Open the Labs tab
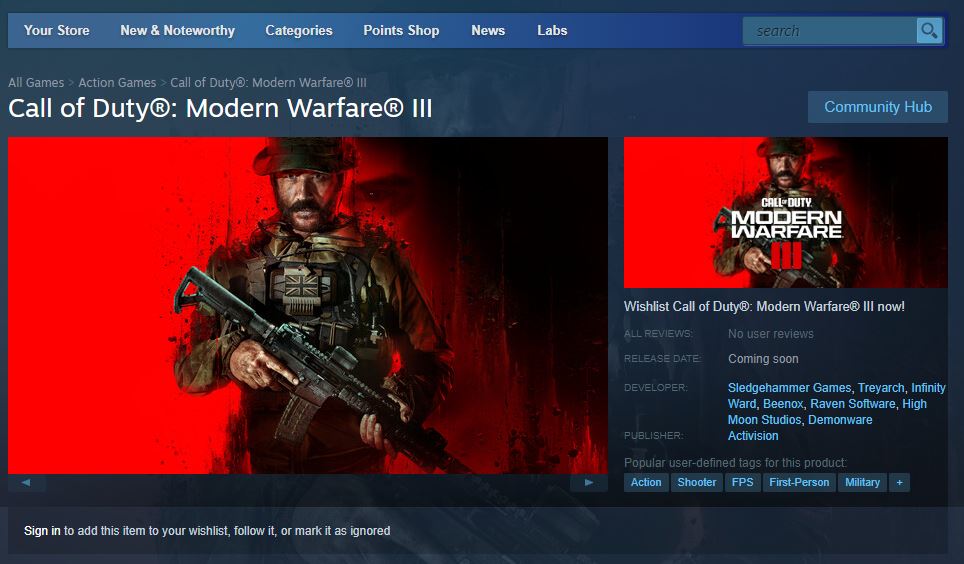The image size is (964, 564). [x=552, y=30]
